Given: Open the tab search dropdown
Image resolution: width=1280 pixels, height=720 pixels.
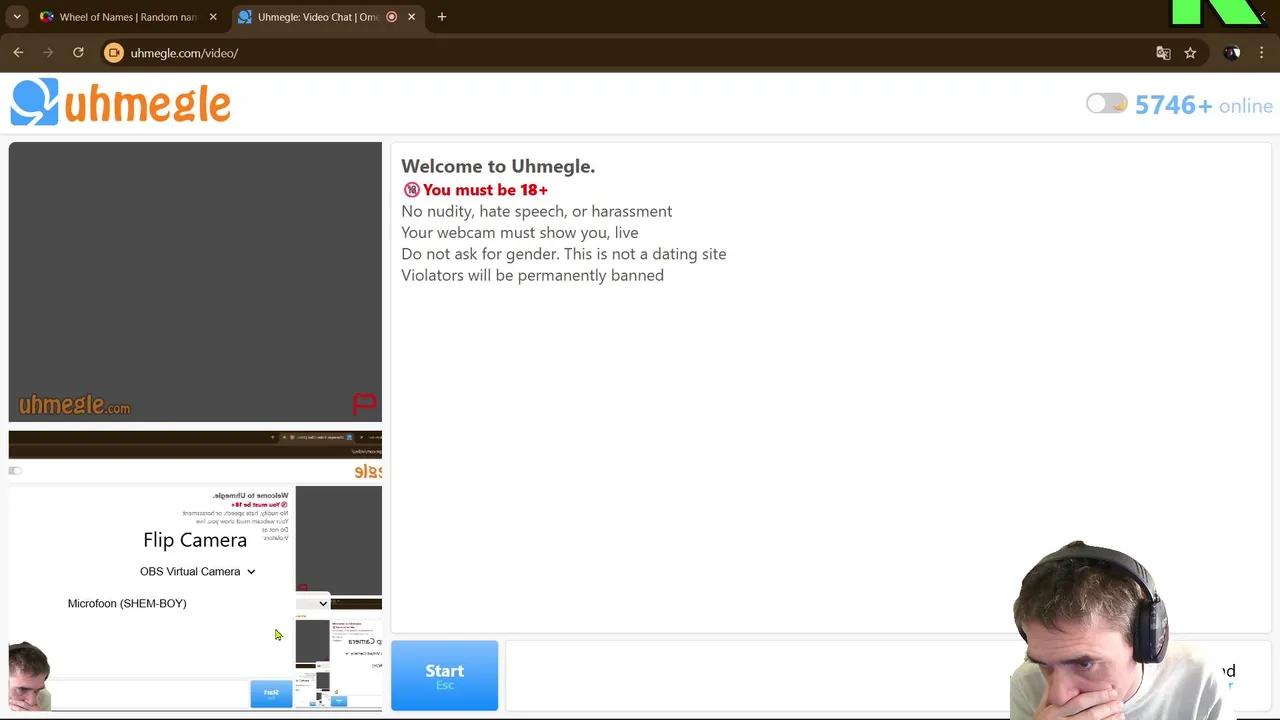Looking at the screenshot, I should point(17,17).
